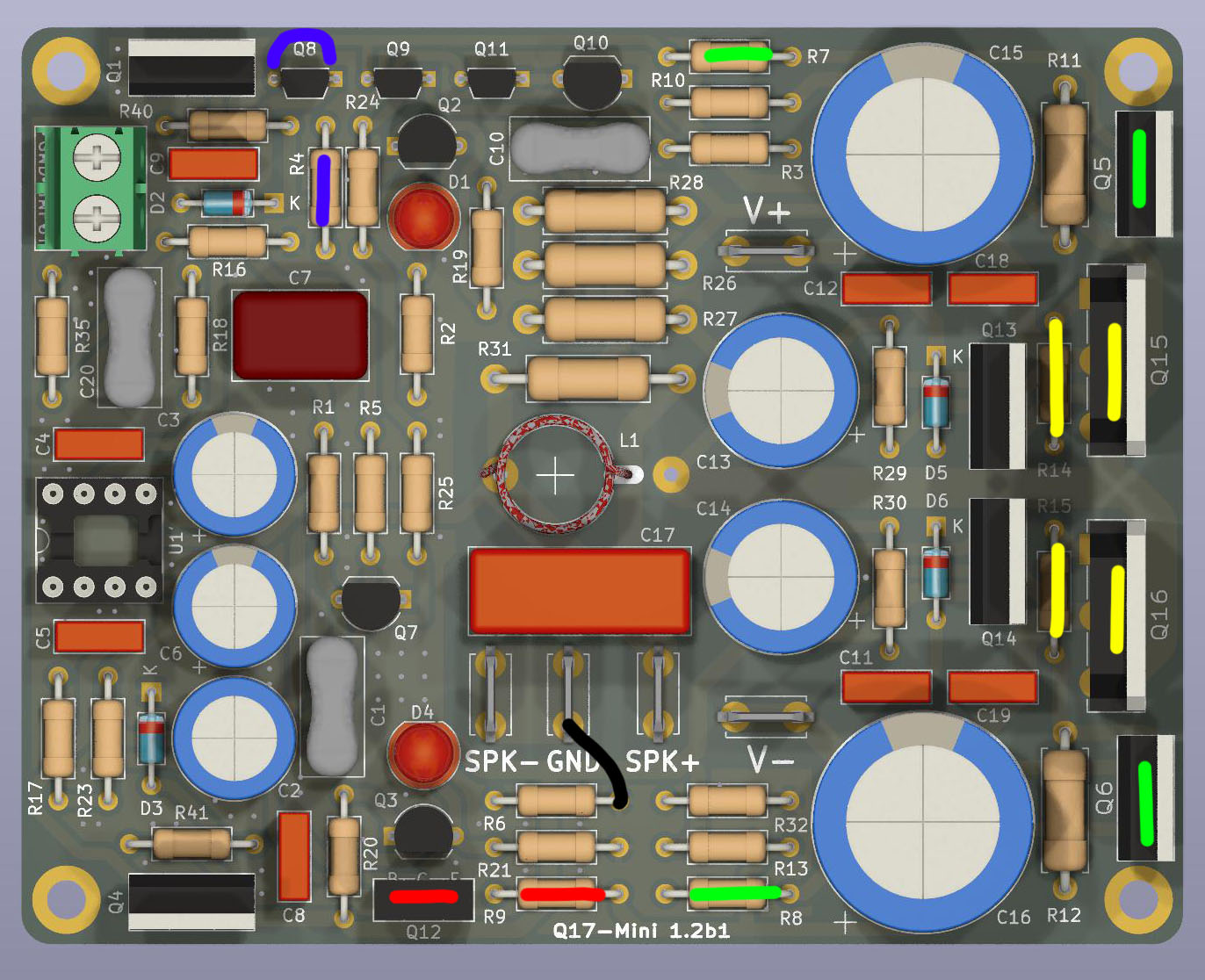Viewport: 1205px width, 980px height.
Task: Select the V+ wire jumper
Action: pos(766,252)
